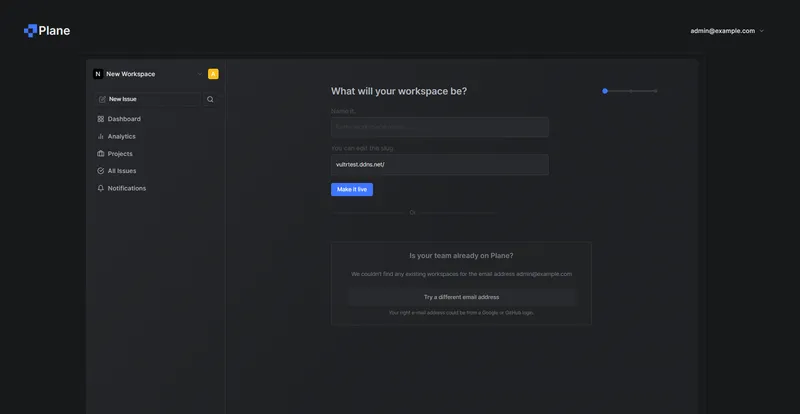Click the yellow 'A' user avatar
This screenshot has height=414, width=800.
click(213, 74)
